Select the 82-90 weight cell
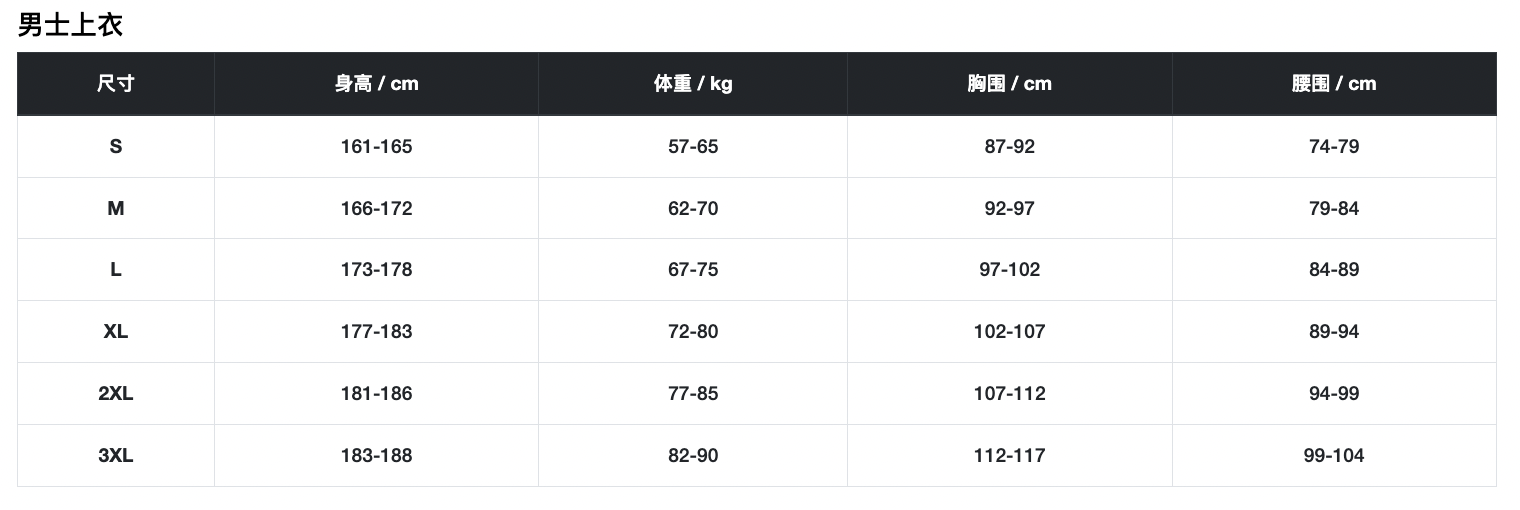Image resolution: width=1520 pixels, height=510 pixels. [693, 456]
